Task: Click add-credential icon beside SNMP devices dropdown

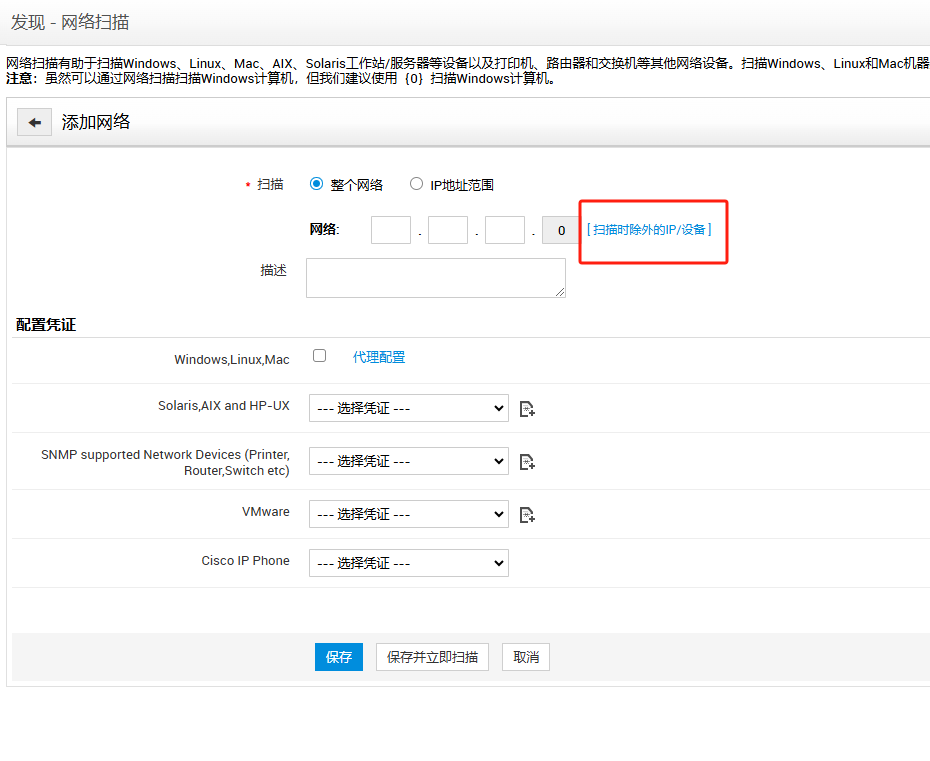Action: [527, 461]
